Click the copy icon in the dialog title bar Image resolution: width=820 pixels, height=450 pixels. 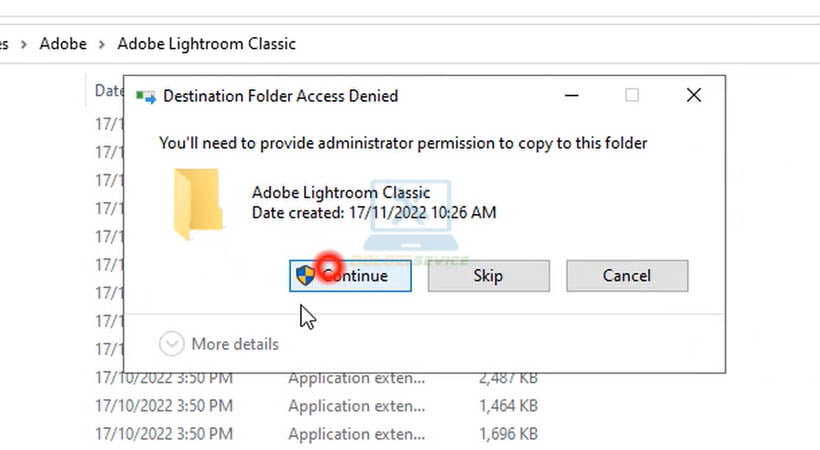146,96
